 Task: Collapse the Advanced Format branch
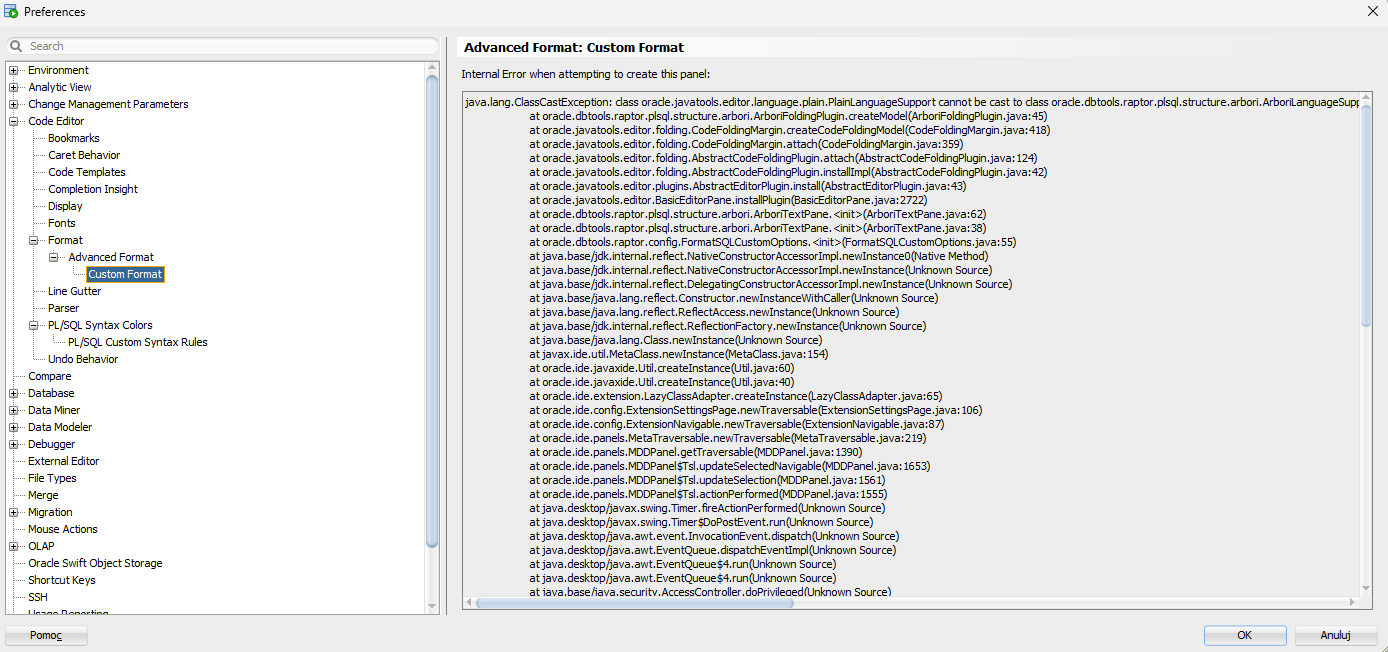click(x=53, y=256)
